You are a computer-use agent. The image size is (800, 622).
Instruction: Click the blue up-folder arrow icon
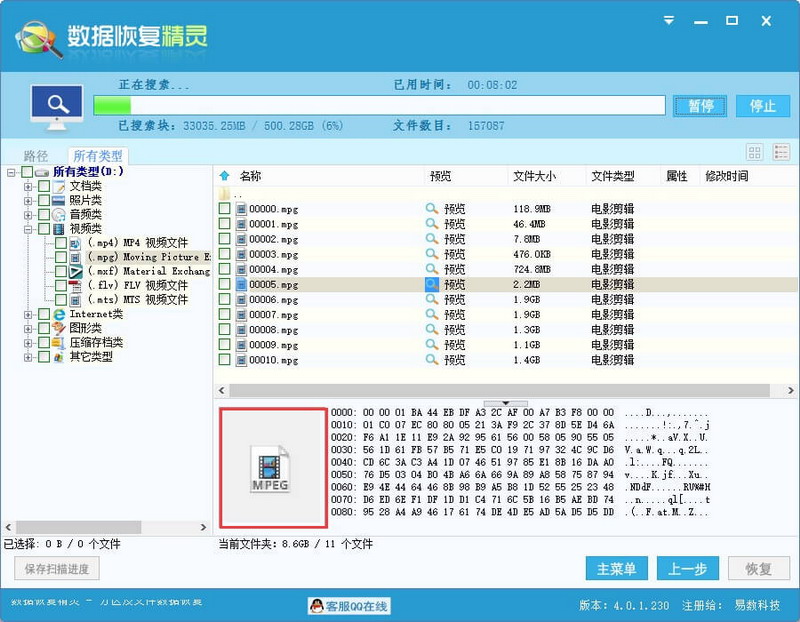point(224,176)
